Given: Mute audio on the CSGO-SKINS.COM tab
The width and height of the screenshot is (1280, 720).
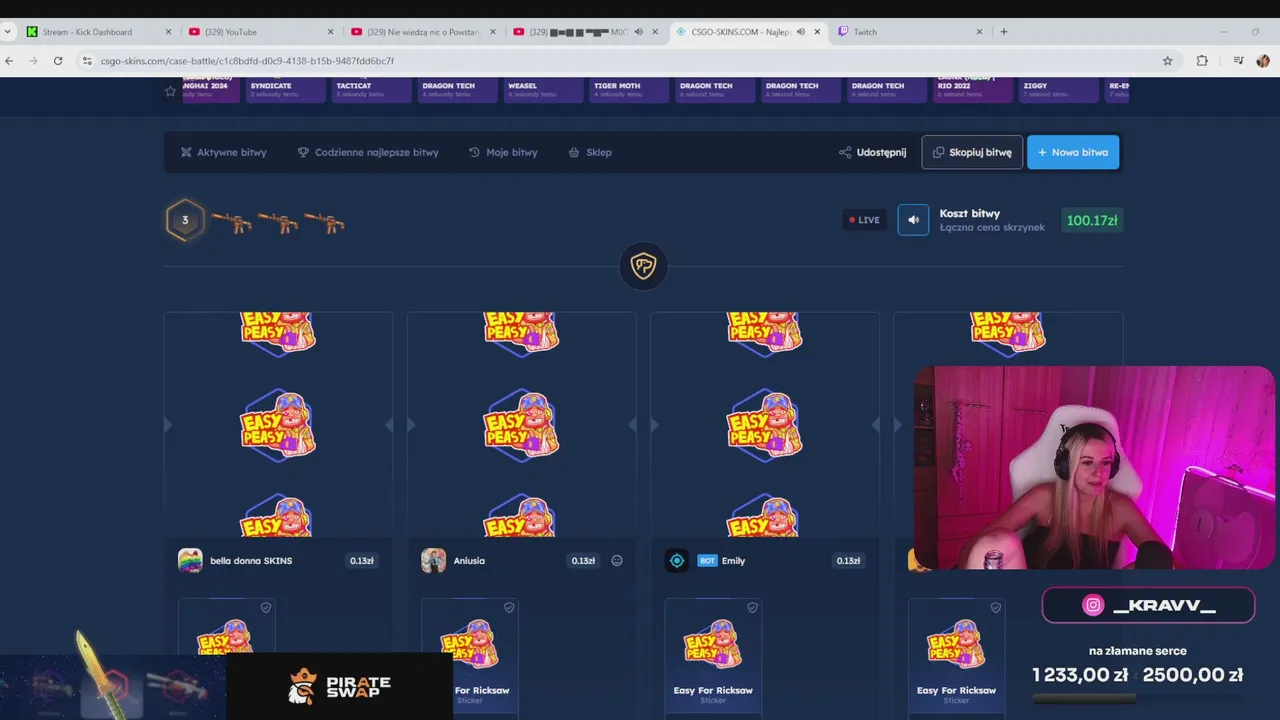Looking at the screenshot, I should 800,32.
